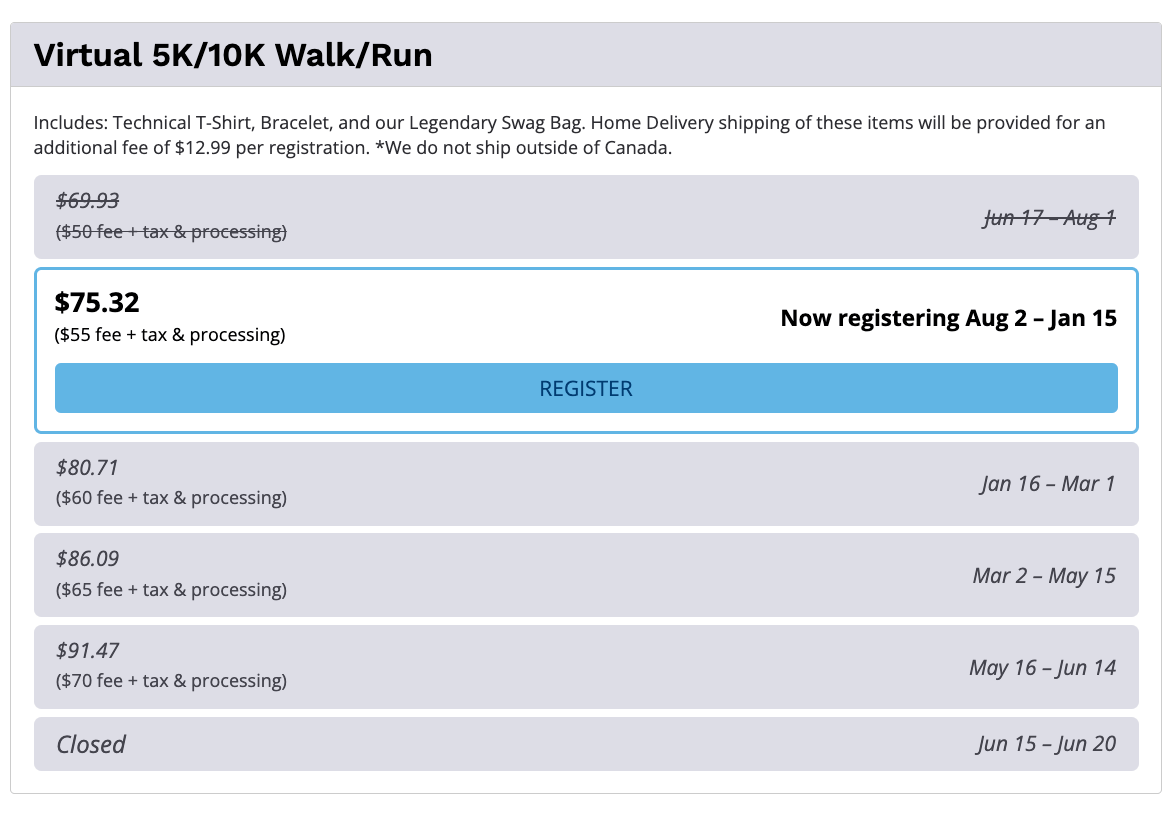Click the bold $75.32 current price

pos(97,302)
